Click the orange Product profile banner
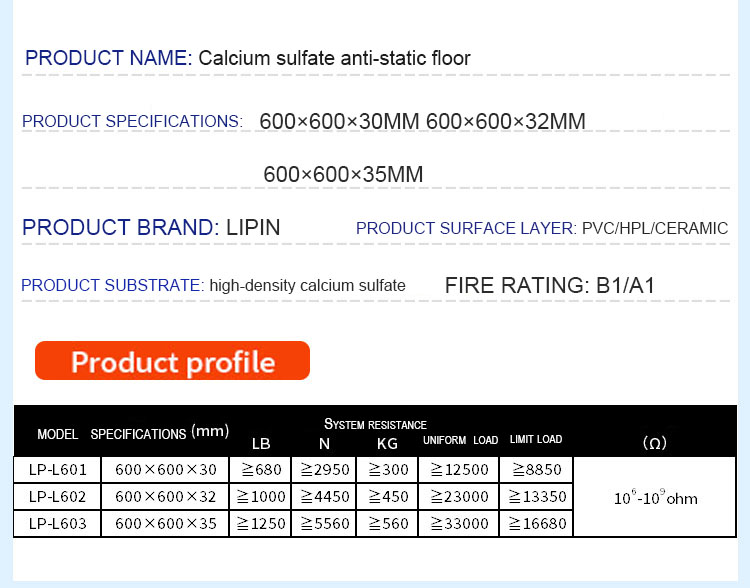 pos(172,361)
